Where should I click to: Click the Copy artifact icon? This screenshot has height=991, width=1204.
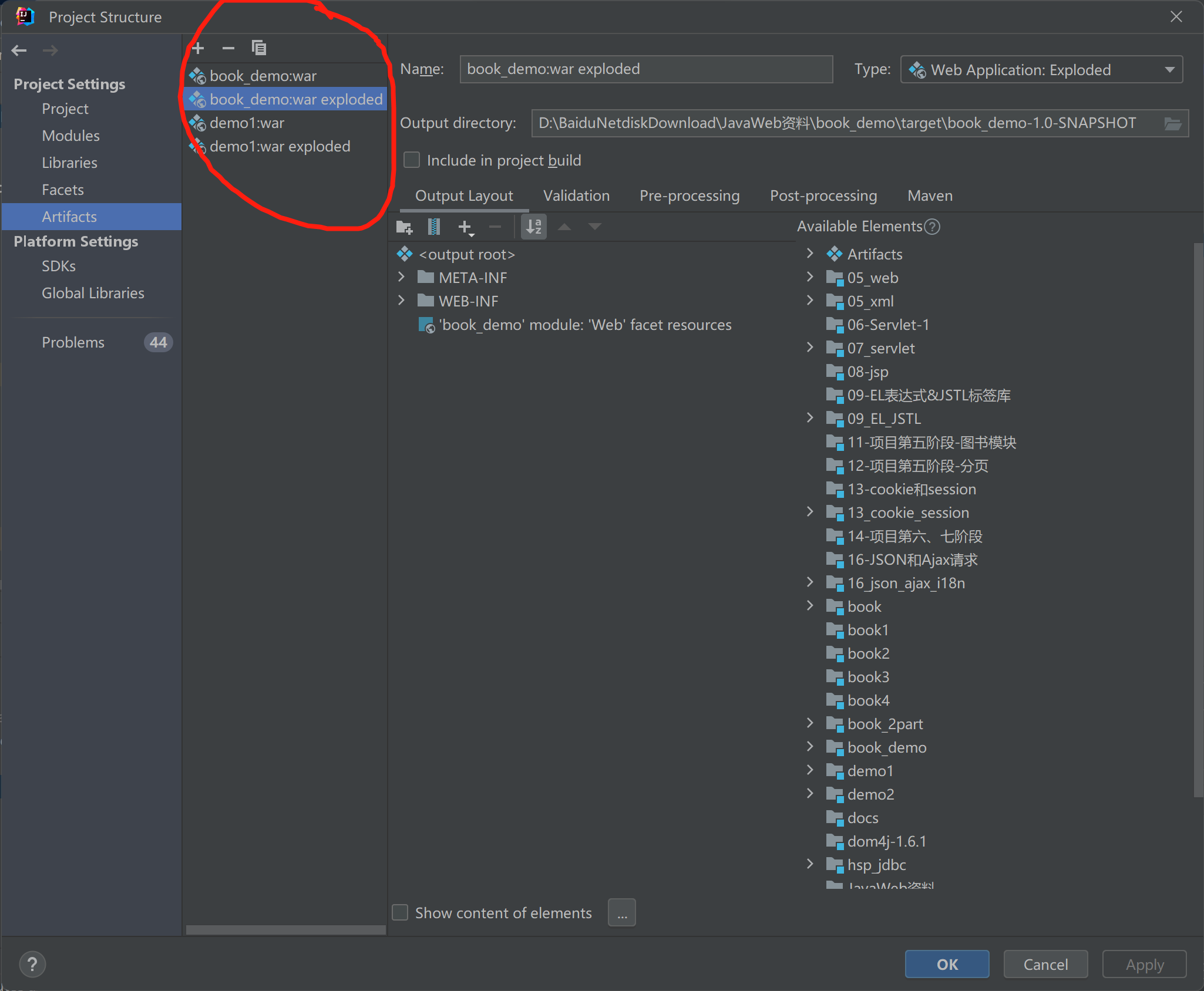click(259, 48)
